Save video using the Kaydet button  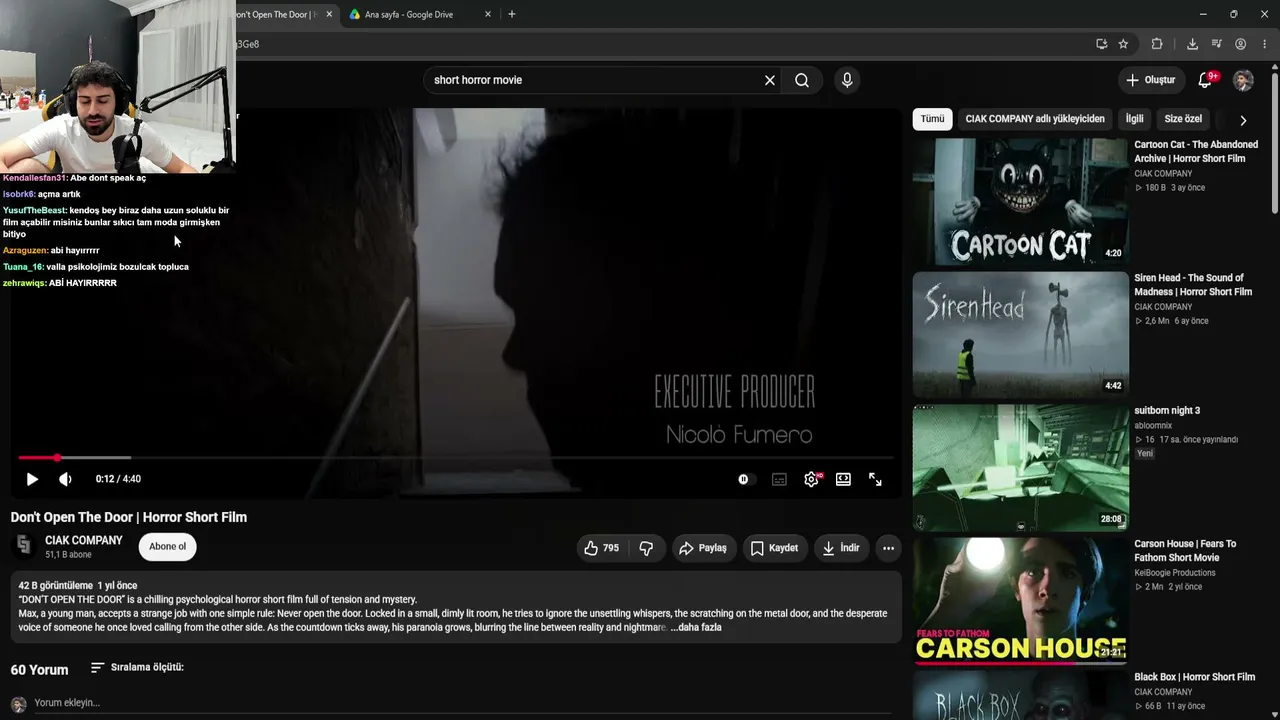(x=774, y=548)
